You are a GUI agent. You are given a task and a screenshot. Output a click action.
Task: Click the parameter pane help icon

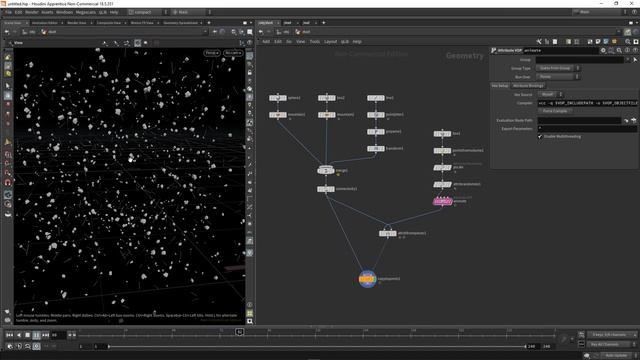[x=635, y=51]
